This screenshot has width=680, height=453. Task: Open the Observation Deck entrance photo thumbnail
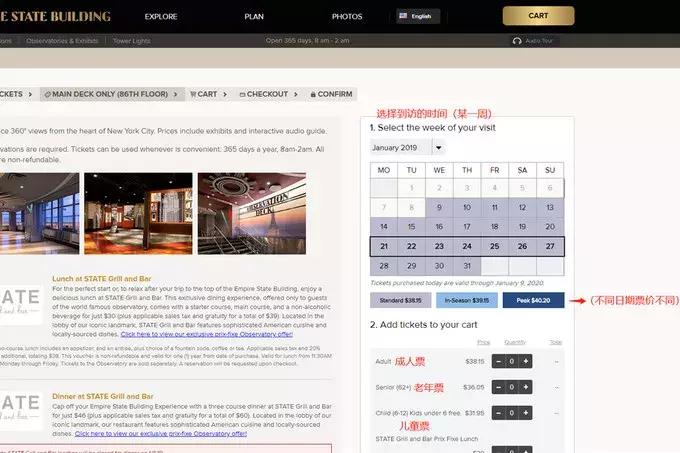pos(252,213)
